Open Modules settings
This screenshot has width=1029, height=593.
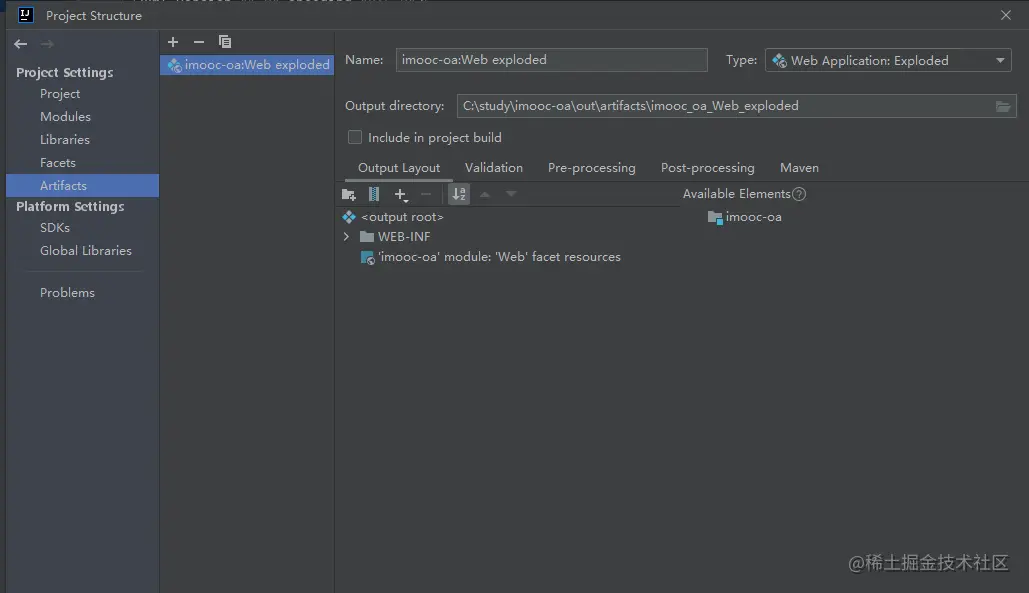(x=65, y=117)
